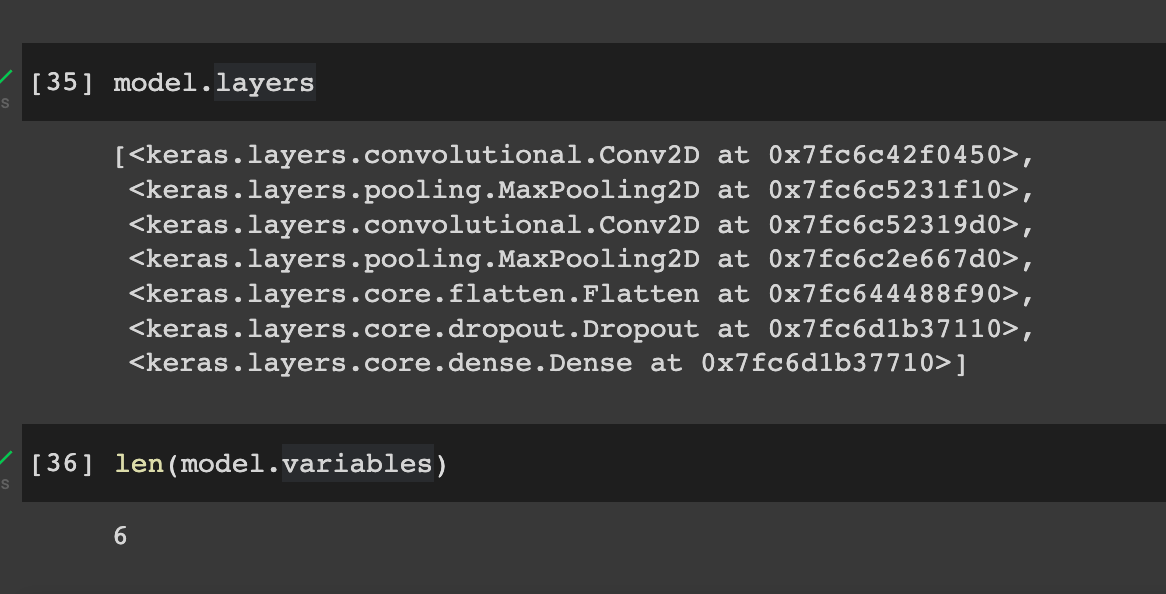Click the word model in cell 35

tap(155, 83)
